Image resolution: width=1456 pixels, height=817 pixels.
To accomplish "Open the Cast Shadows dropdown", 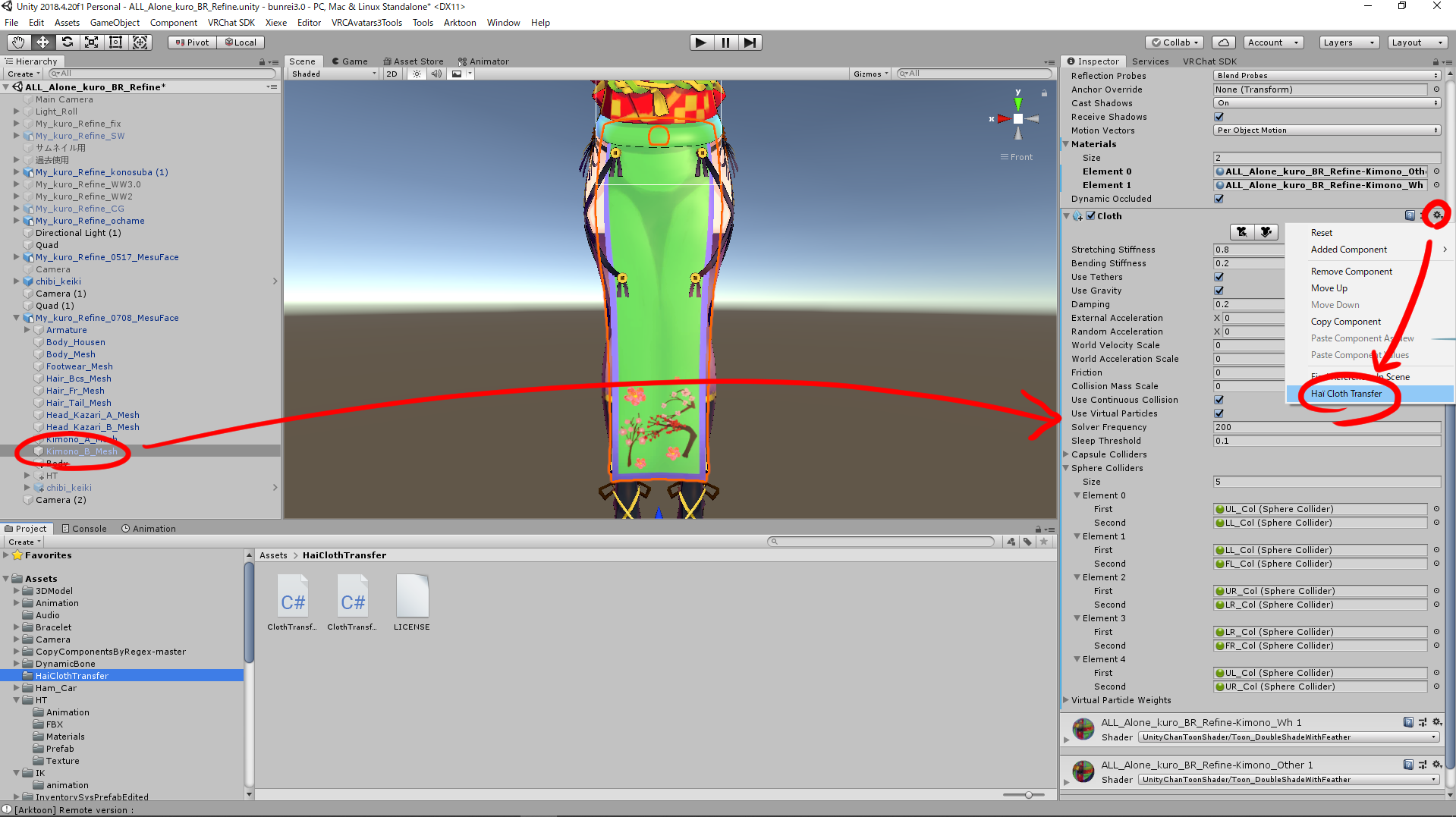I will point(1326,103).
